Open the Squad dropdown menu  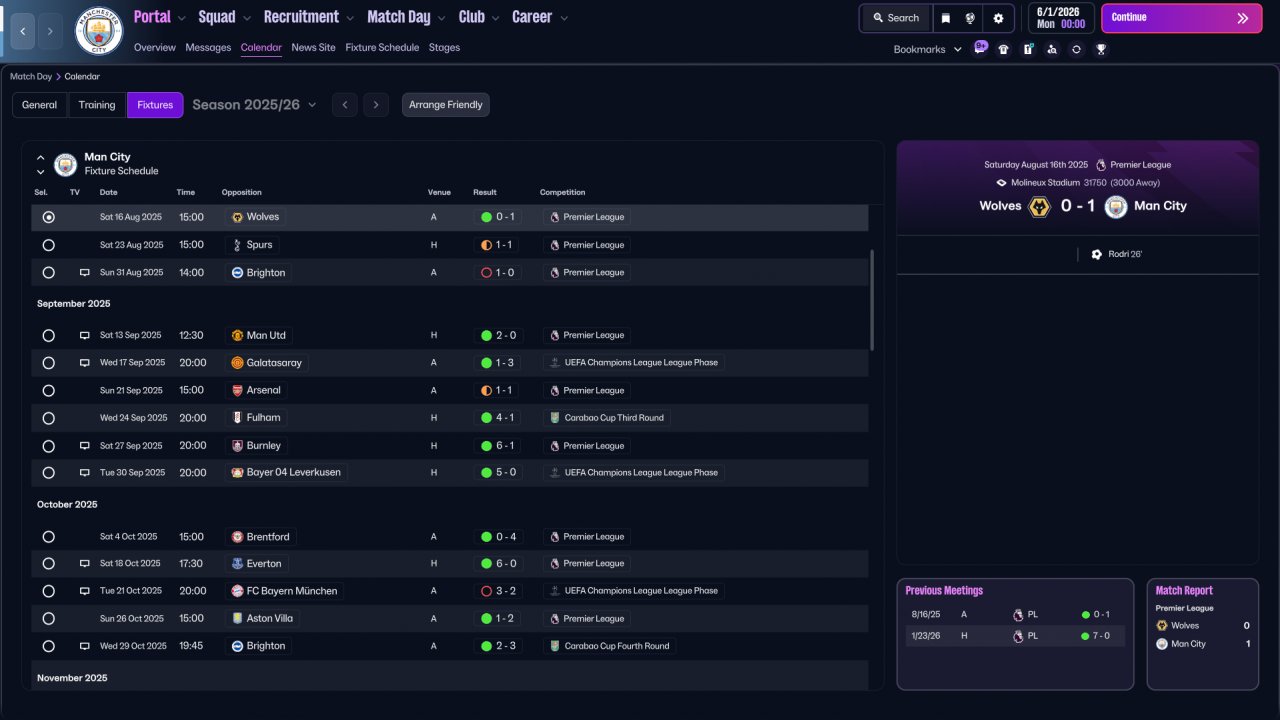224,17
